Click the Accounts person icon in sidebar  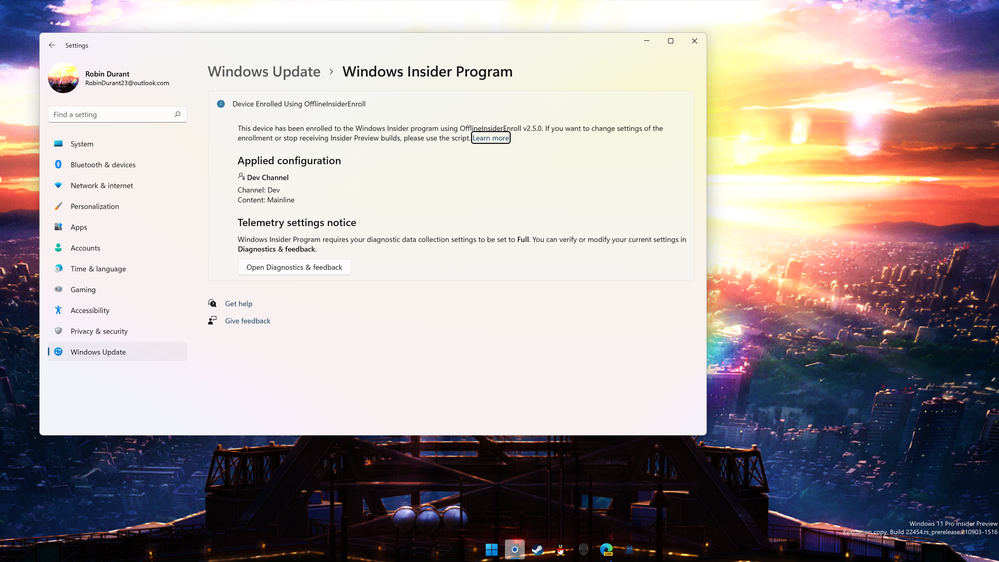pyautogui.click(x=58, y=248)
